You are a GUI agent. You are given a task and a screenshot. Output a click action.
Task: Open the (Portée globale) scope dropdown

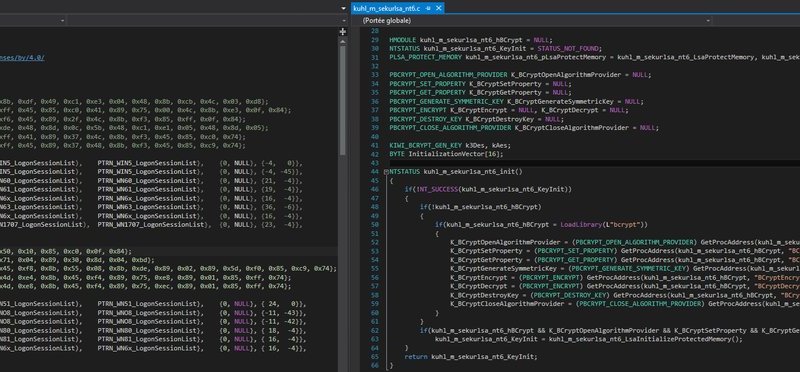pyautogui.click(x=533, y=21)
